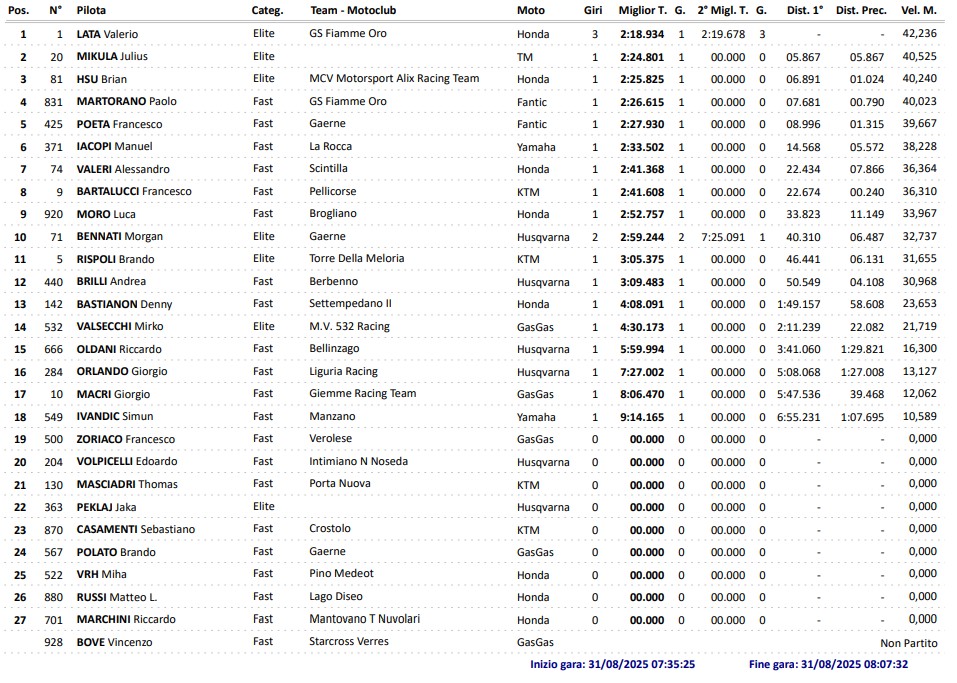Select rider name MARTORANO Paolo
This screenshot has height=683, width=957.
pyautogui.click(x=126, y=101)
